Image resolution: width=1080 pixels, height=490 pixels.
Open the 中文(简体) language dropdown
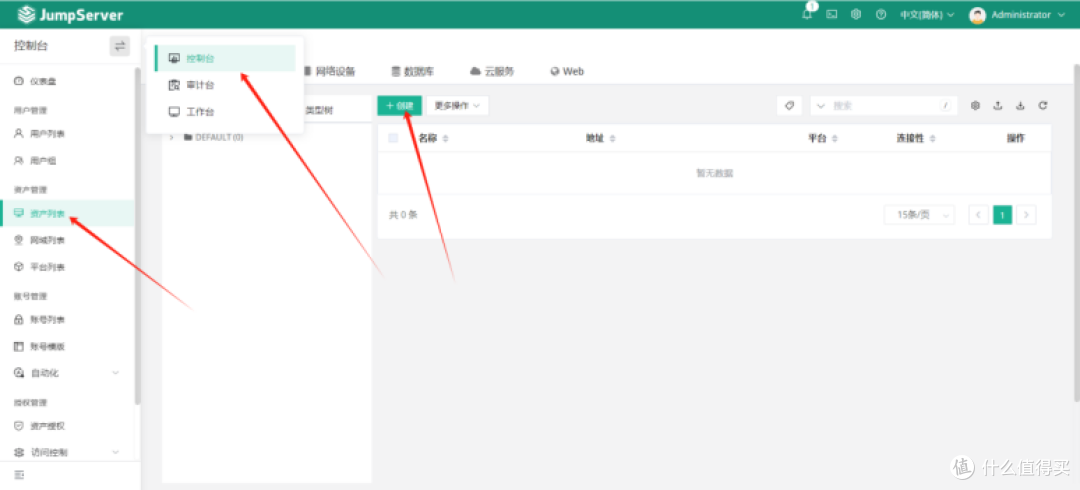click(927, 14)
